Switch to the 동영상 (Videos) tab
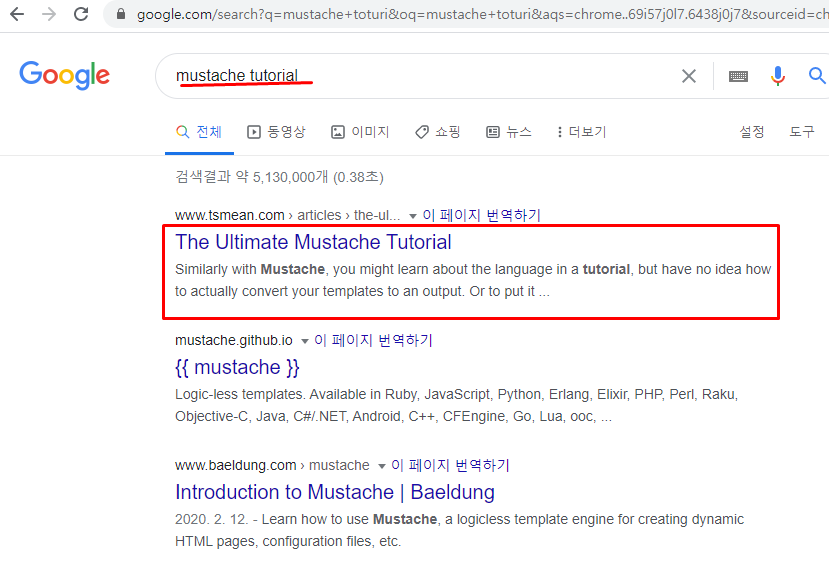The width and height of the screenshot is (829, 564). click(277, 132)
